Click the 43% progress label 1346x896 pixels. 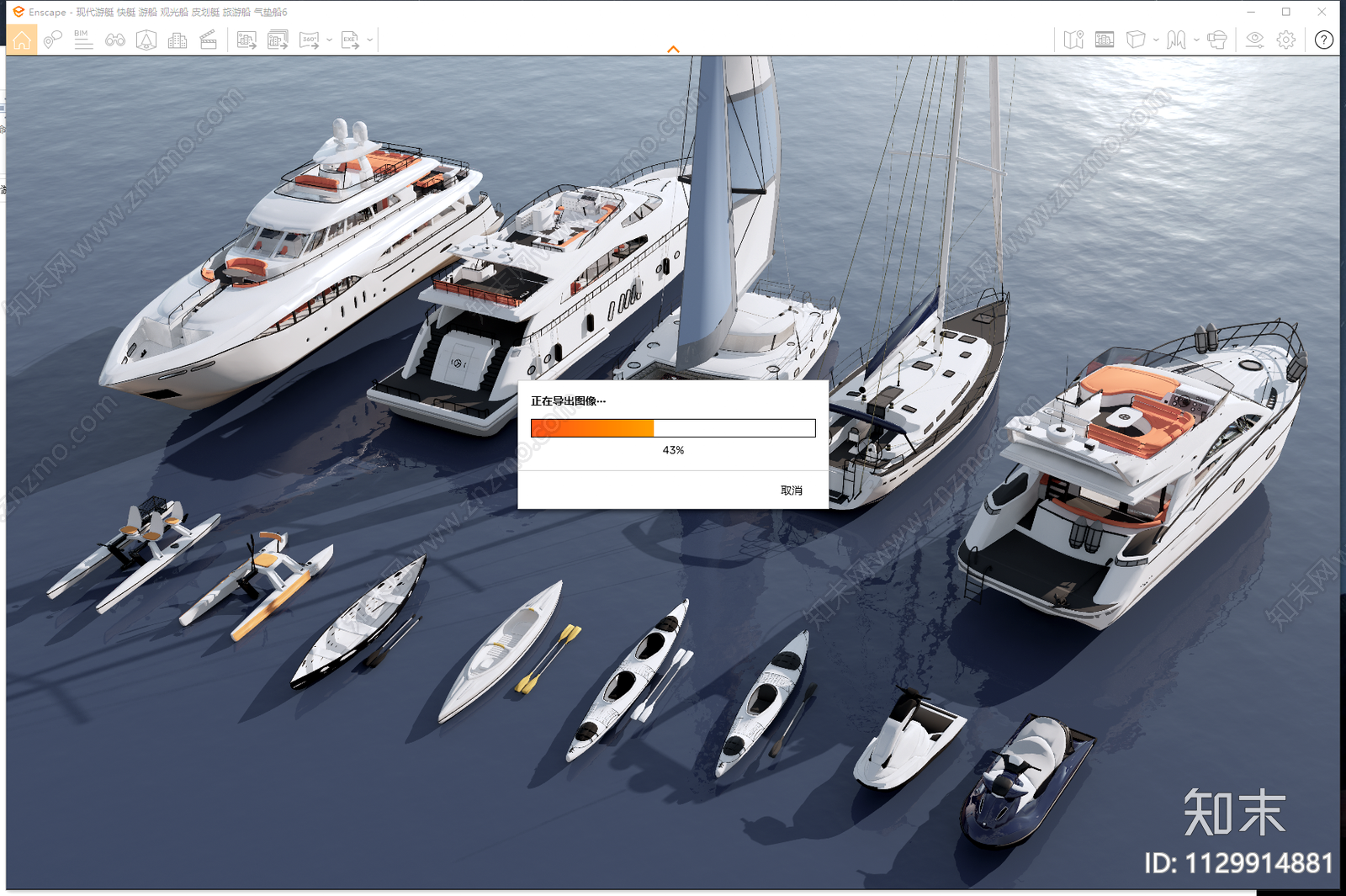pyautogui.click(x=673, y=450)
